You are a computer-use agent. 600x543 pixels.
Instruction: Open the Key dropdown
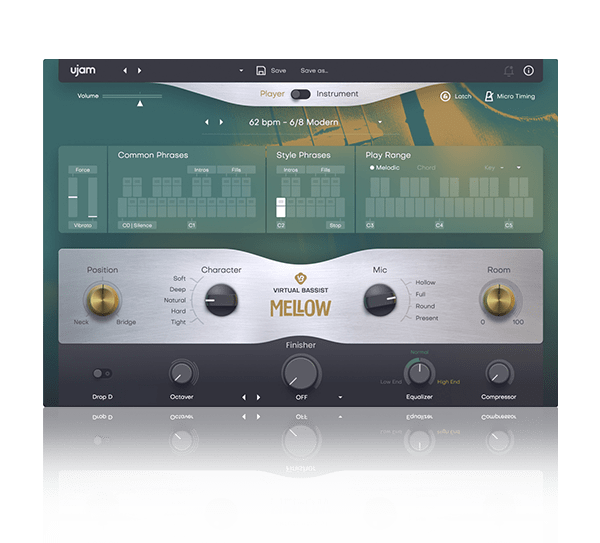(494, 168)
